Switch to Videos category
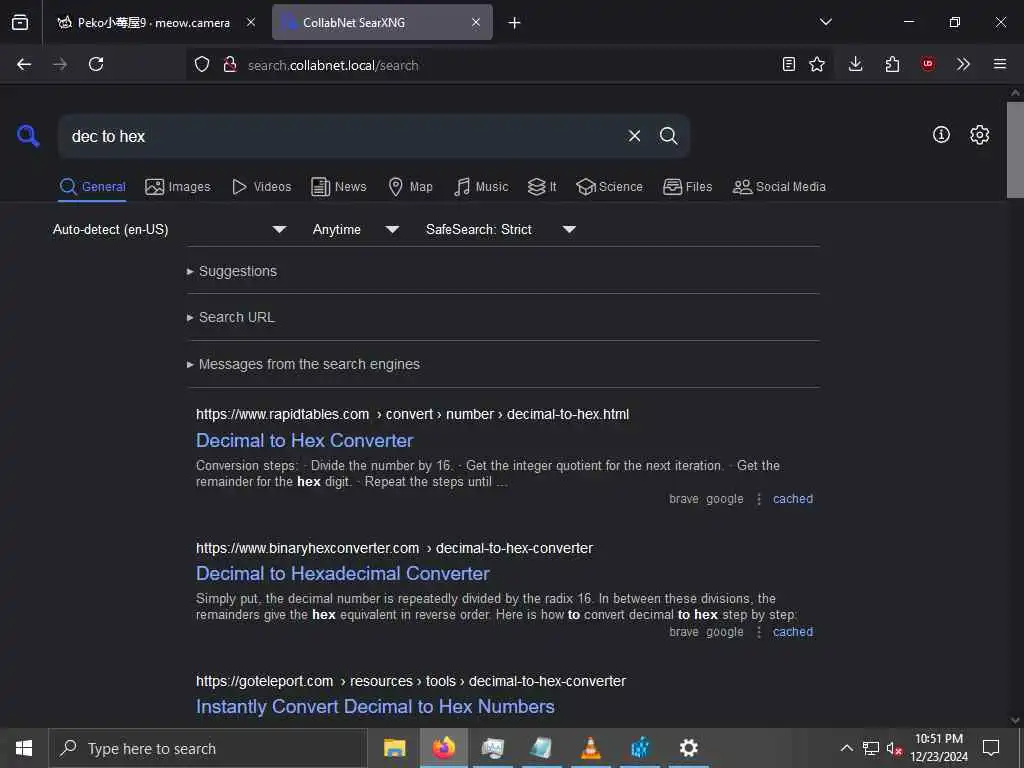1024x768 pixels. click(261, 187)
